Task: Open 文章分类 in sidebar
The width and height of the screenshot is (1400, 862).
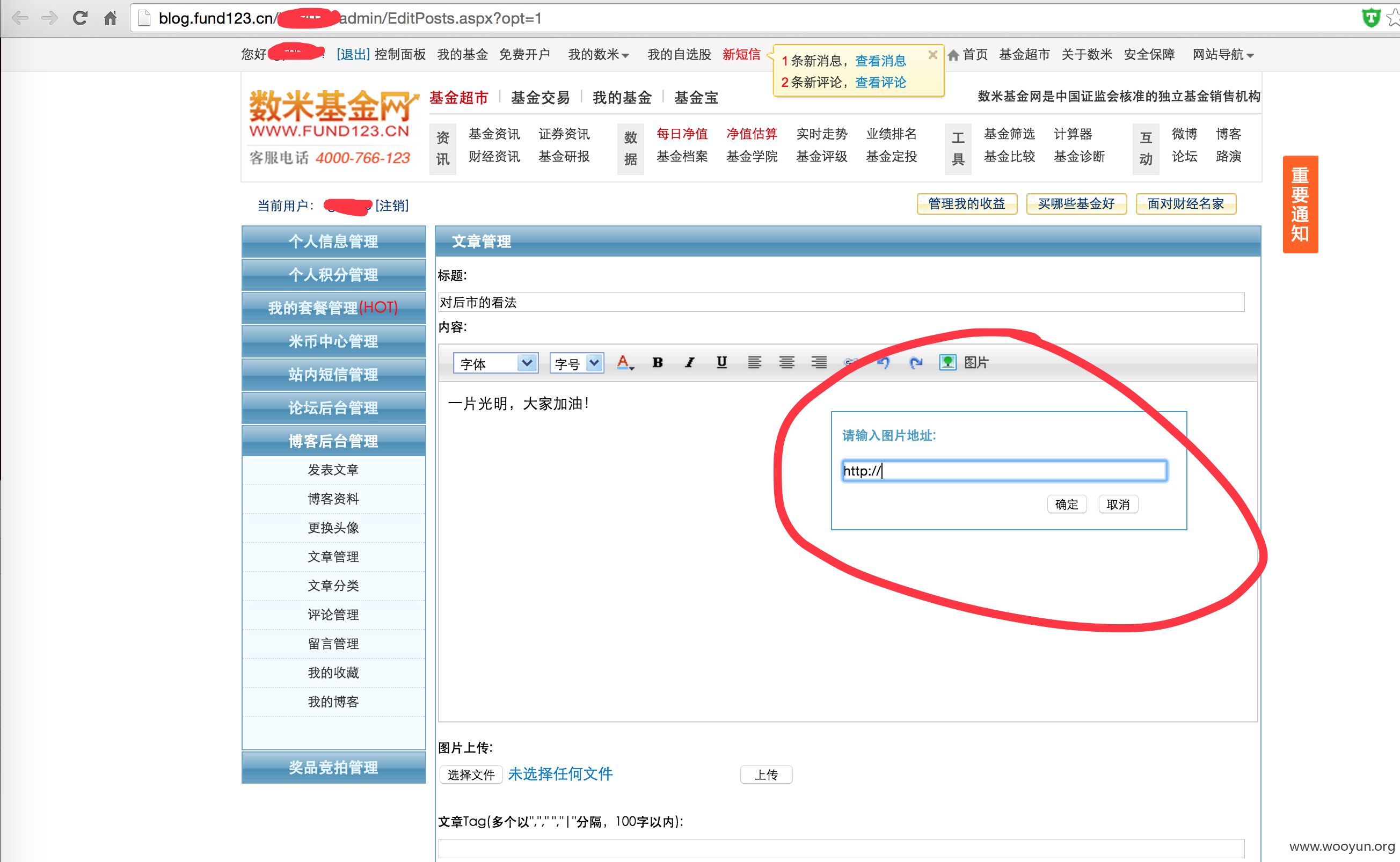Action: pyautogui.click(x=333, y=586)
